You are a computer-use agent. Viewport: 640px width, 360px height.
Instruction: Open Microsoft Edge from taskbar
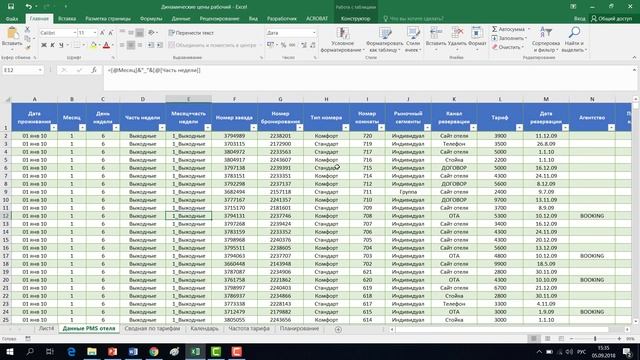tap(71, 351)
